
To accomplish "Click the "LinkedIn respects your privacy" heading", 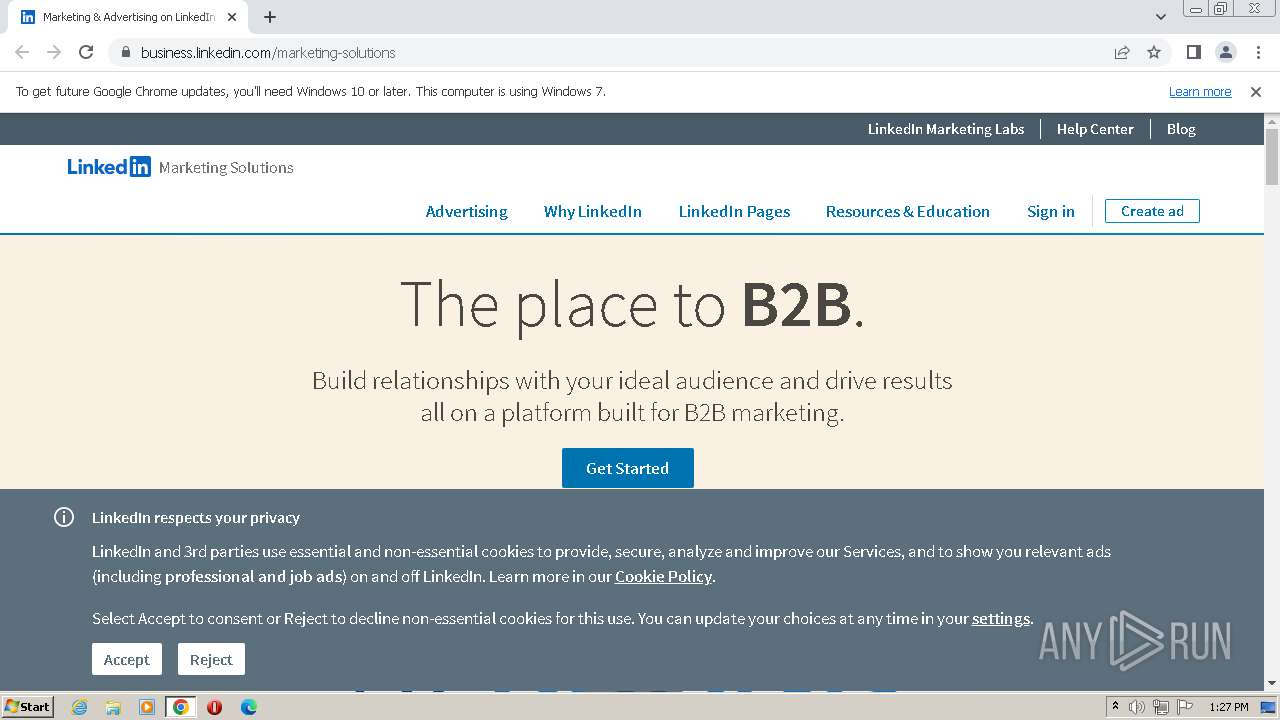I will tap(196, 517).
